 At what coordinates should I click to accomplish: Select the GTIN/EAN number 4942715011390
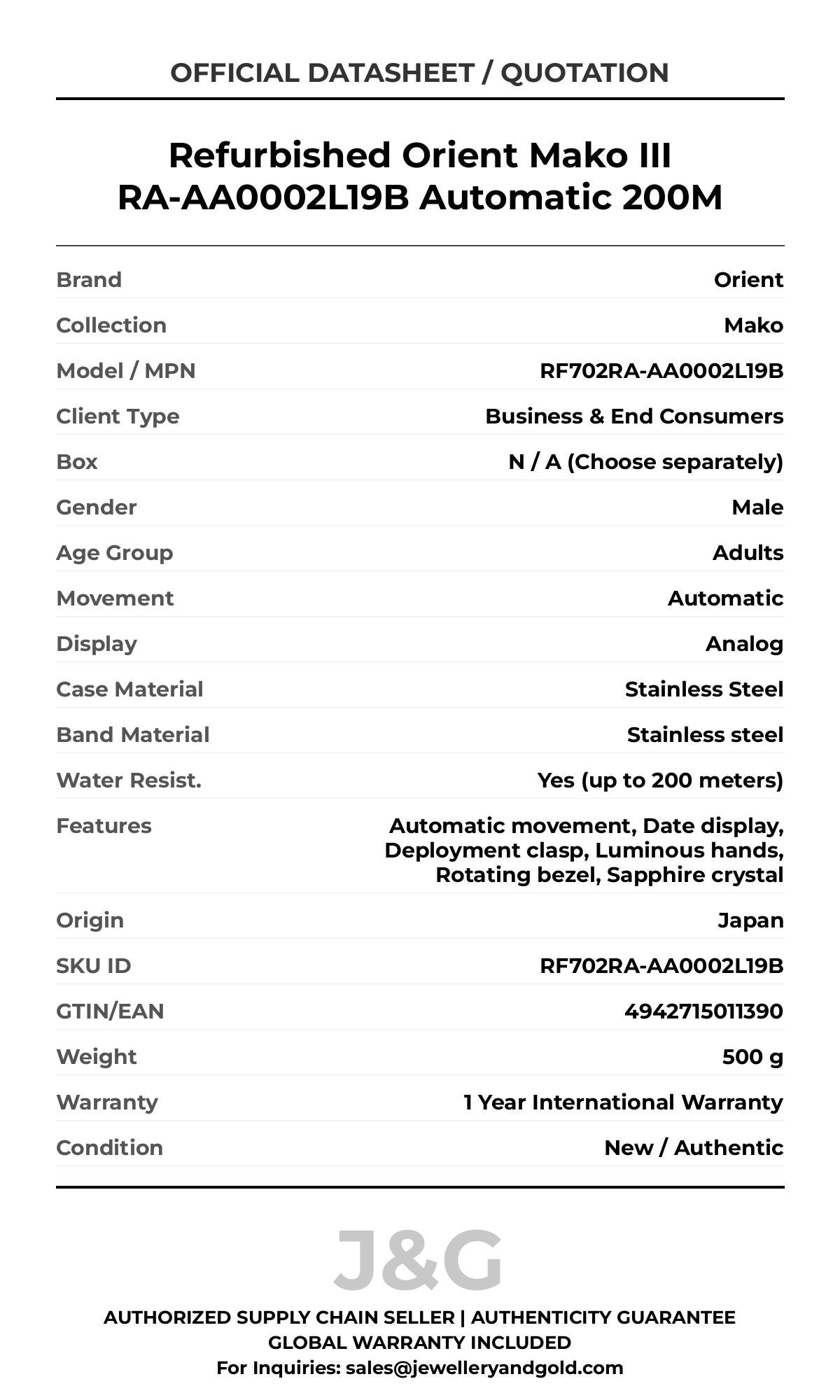click(703, 1011)
